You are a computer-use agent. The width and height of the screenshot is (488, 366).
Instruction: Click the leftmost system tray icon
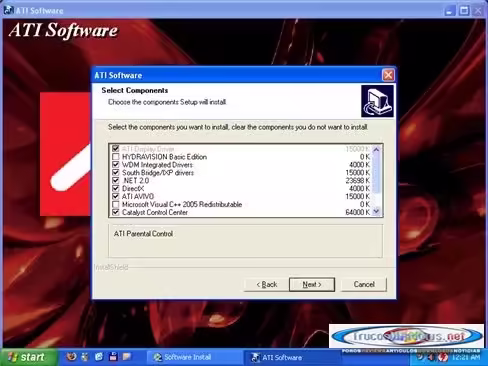pos(420,357)
